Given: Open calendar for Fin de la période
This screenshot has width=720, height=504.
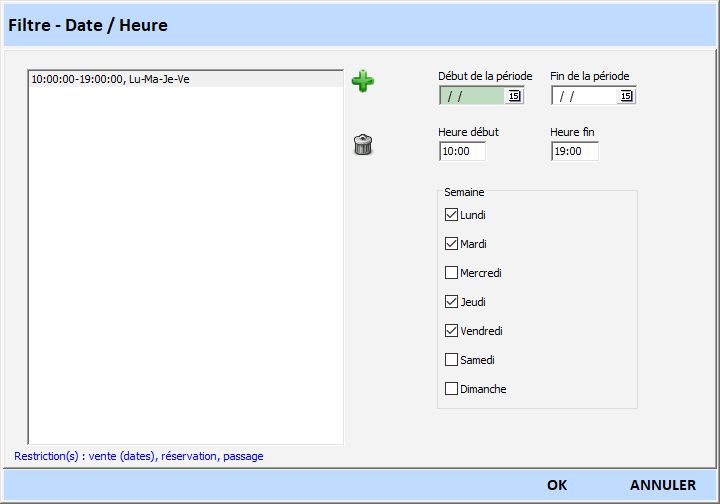Looking at the screenshot, I should [626, 96].
